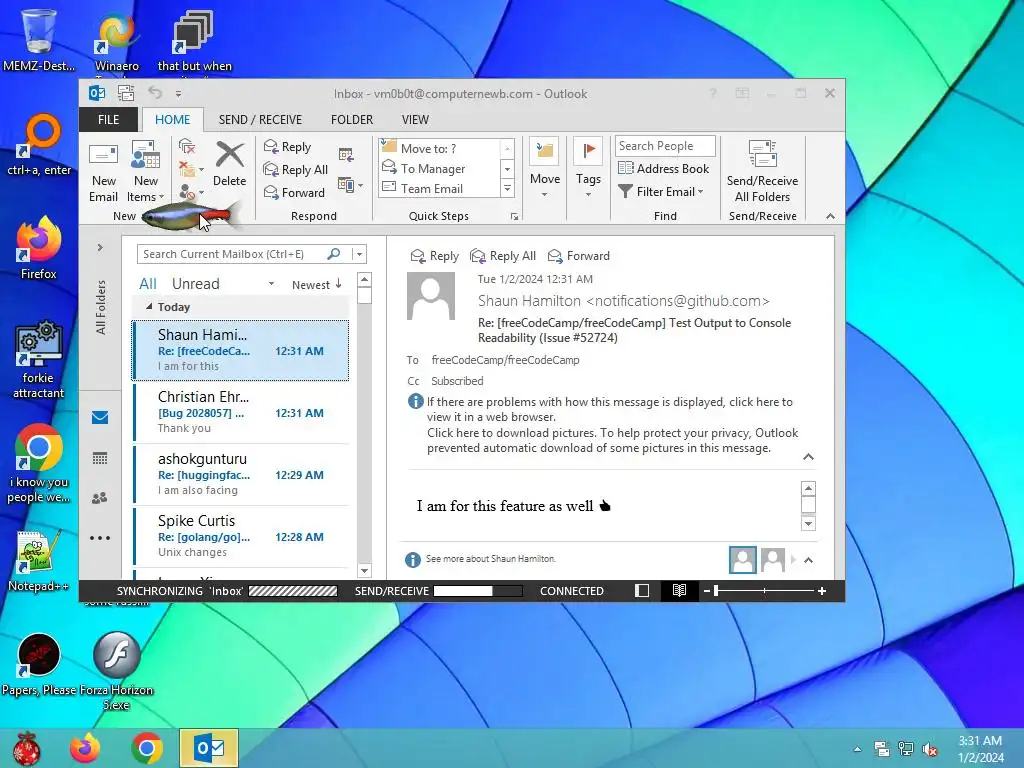Click Reply All in the ribbon

tap(296, 170)
